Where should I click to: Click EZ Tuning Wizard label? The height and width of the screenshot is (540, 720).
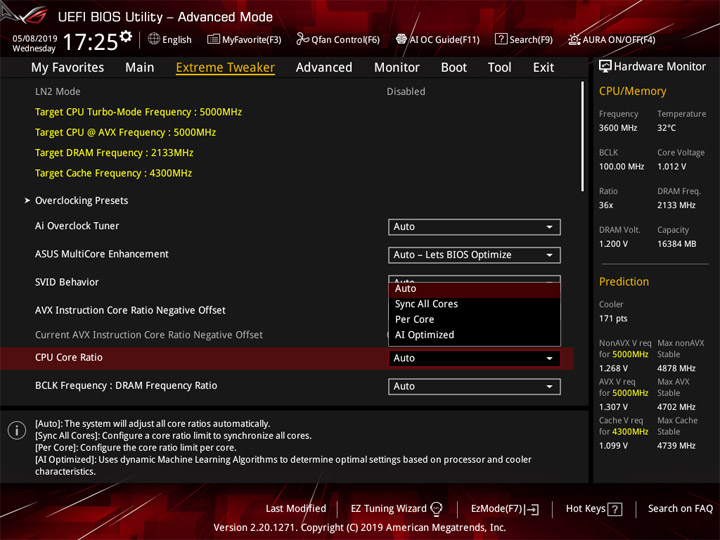tap(388, 509)
